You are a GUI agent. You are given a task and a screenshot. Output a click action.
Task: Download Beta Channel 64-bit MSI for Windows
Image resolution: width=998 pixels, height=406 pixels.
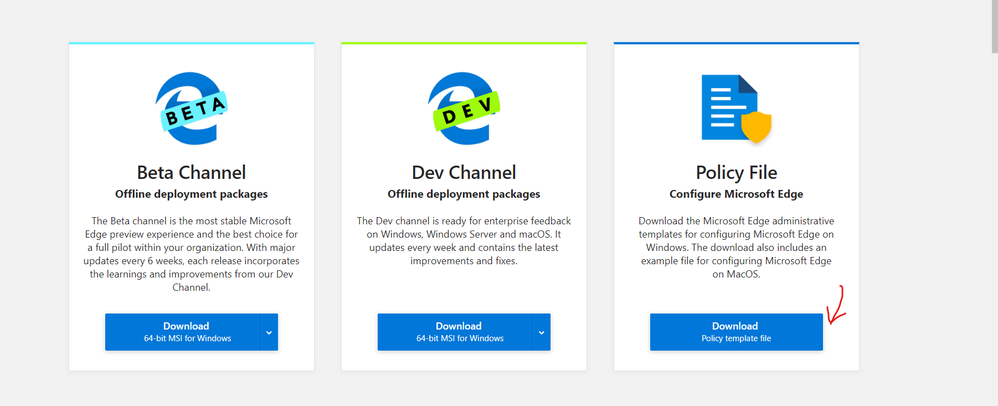[183, 332]
